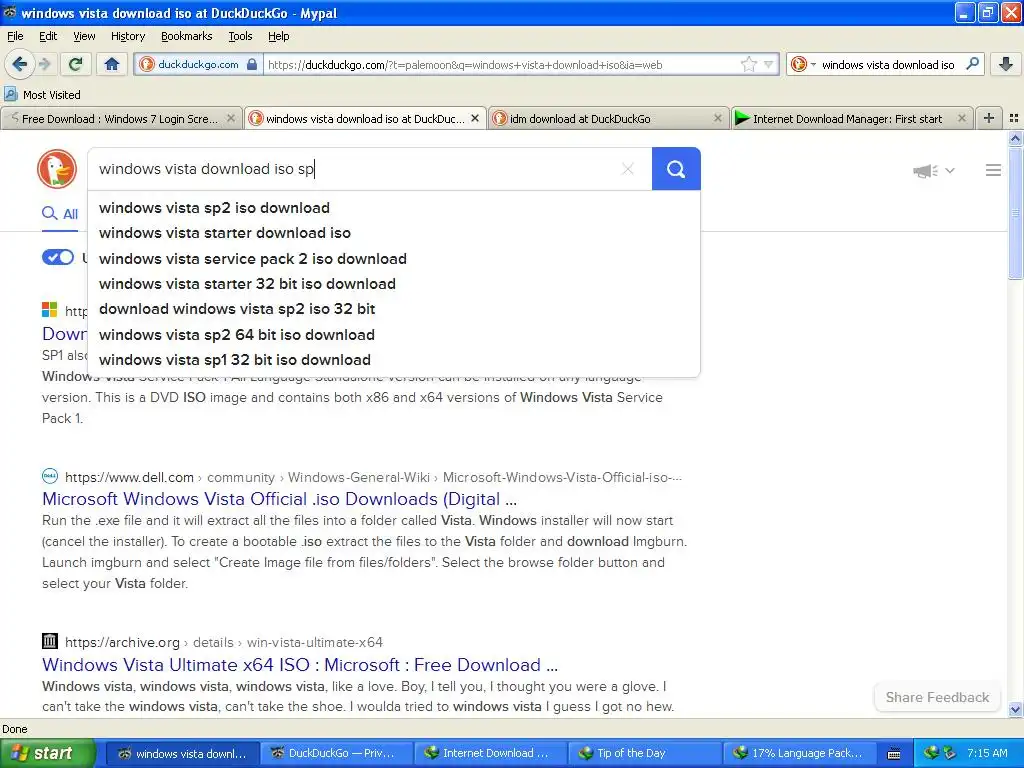
Task: Close the windows vista download iso tab
Action: [x=475, y=118]
